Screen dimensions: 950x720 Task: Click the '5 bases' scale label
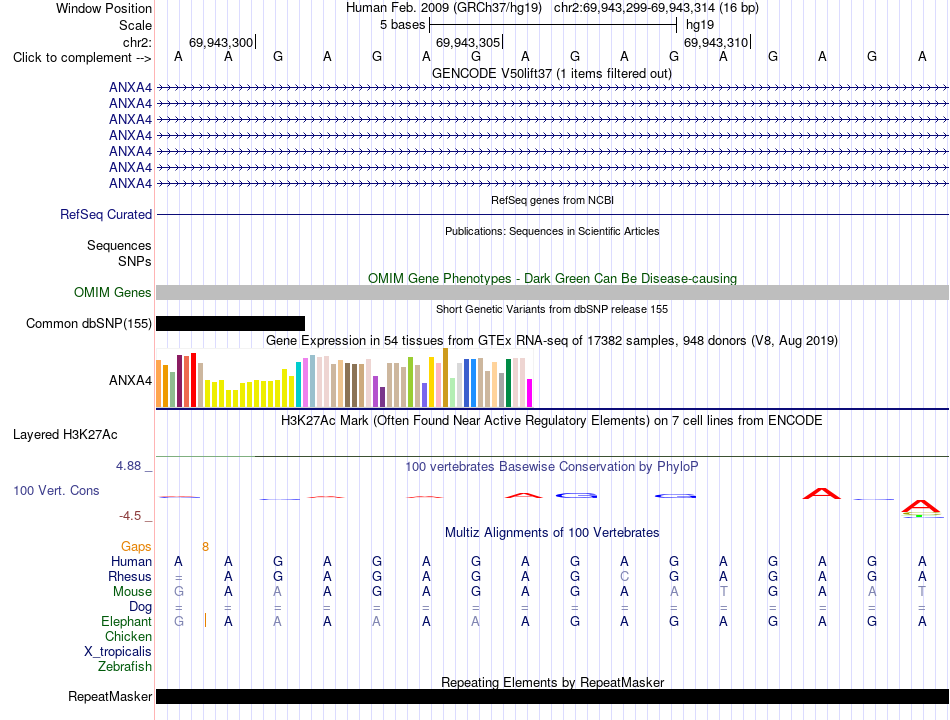[x=402, y=25]
